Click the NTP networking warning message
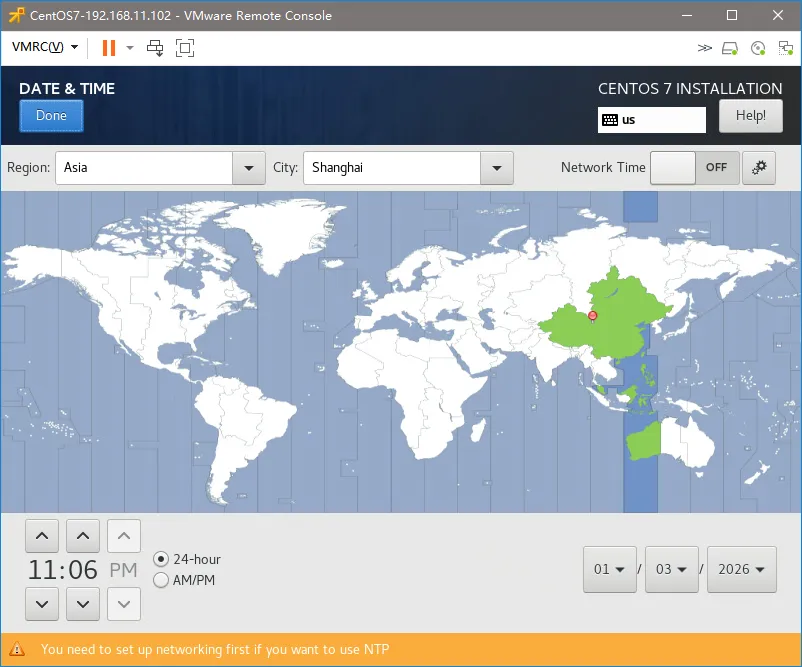Image resolution: width=802 pixels, height=667 pixels. pyautogui.click(x=215, y=650)
